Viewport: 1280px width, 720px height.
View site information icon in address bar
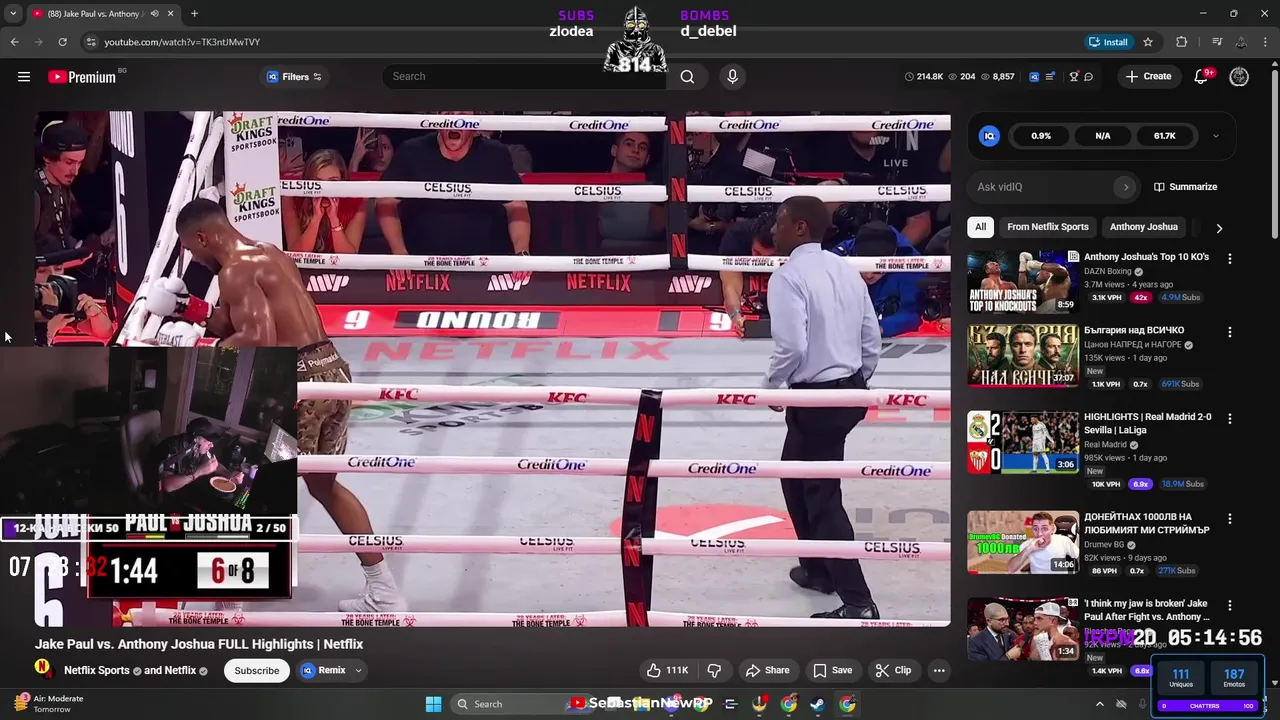point(91,42)
